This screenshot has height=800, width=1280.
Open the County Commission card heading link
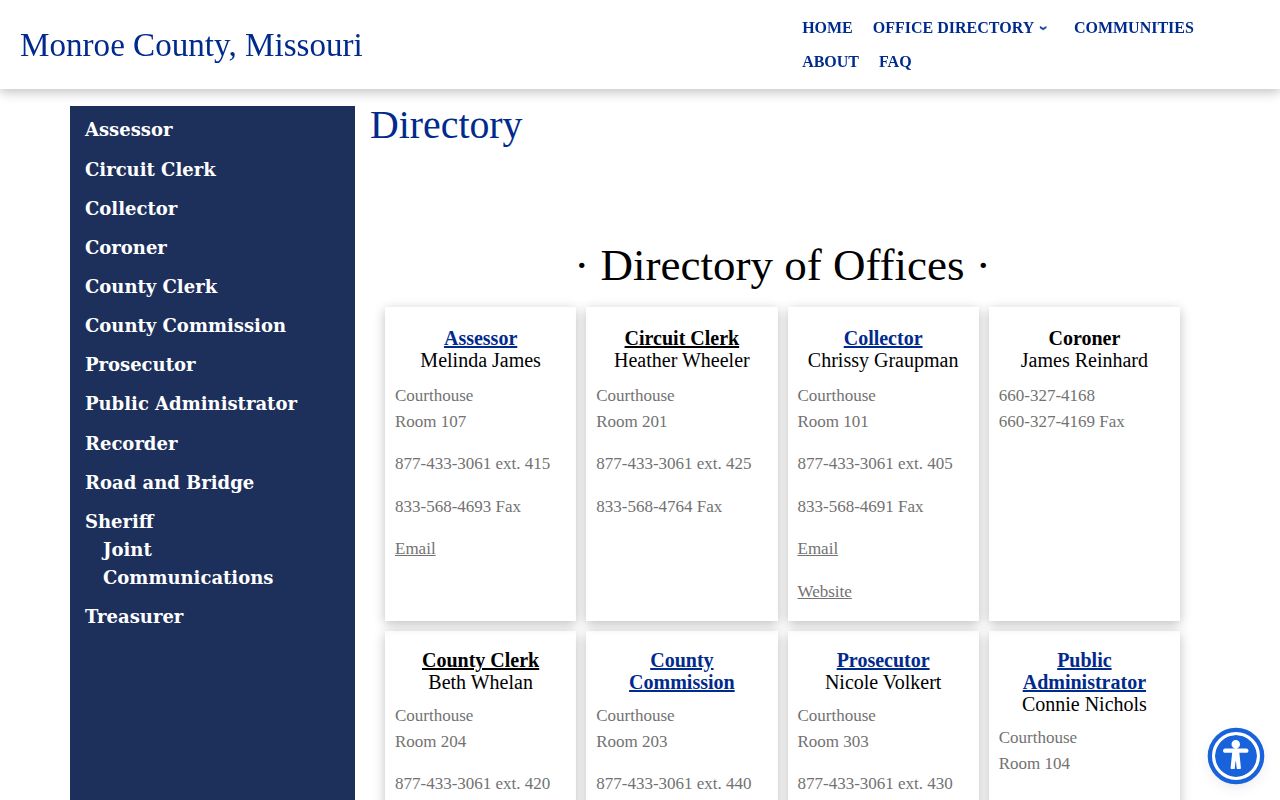[682, 671]
